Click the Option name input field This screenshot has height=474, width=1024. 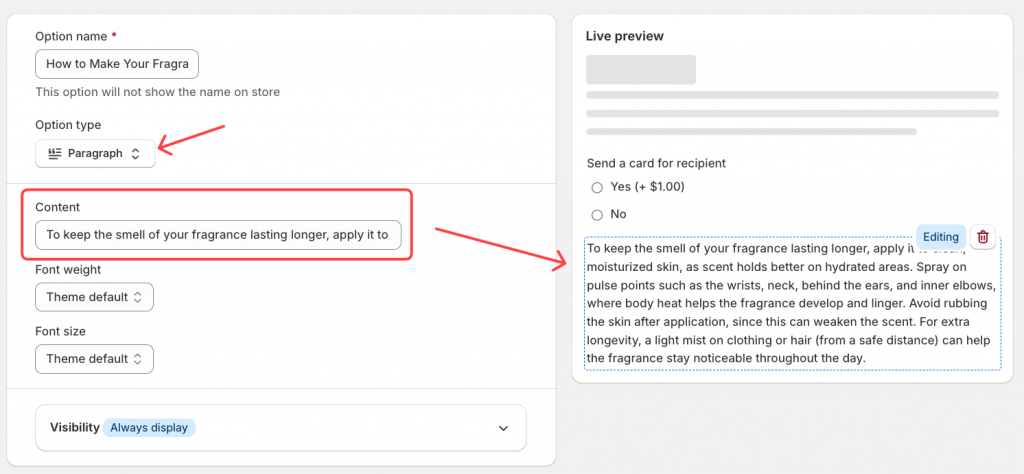[x=117, y=65]
